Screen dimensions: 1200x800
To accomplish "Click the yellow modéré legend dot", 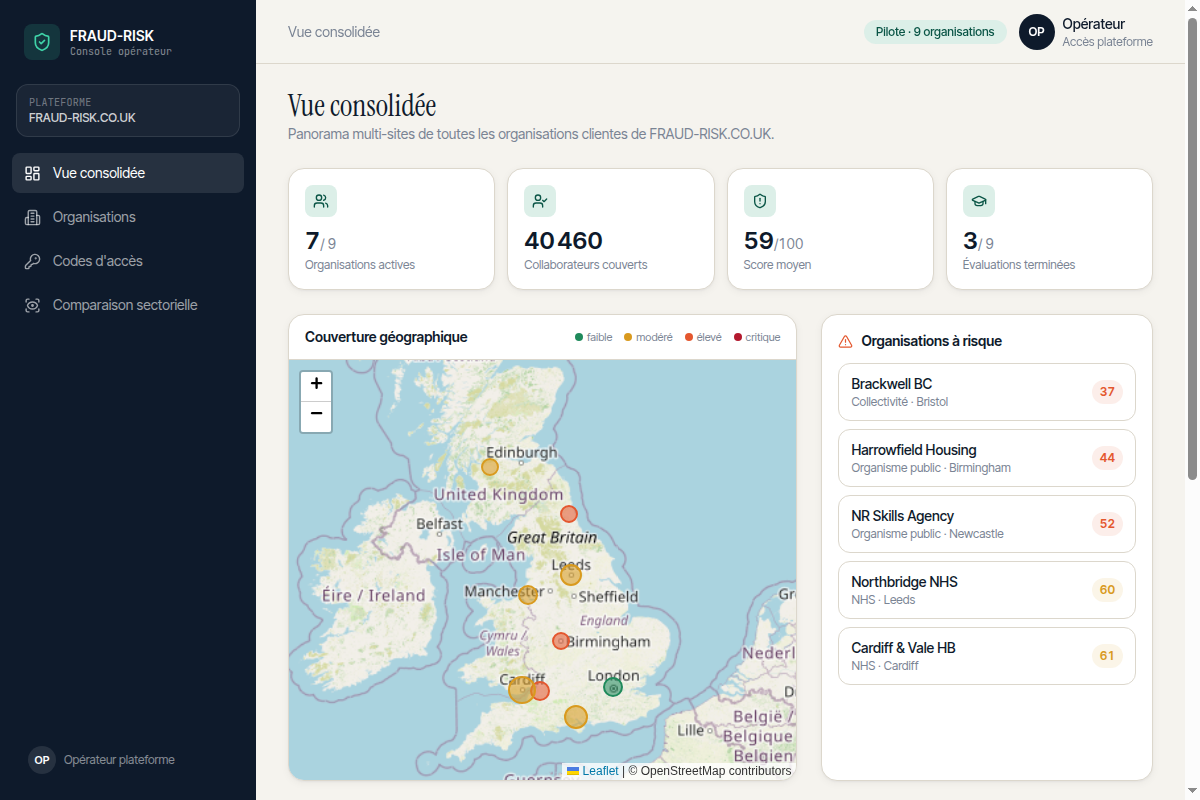I will point(628,337).
